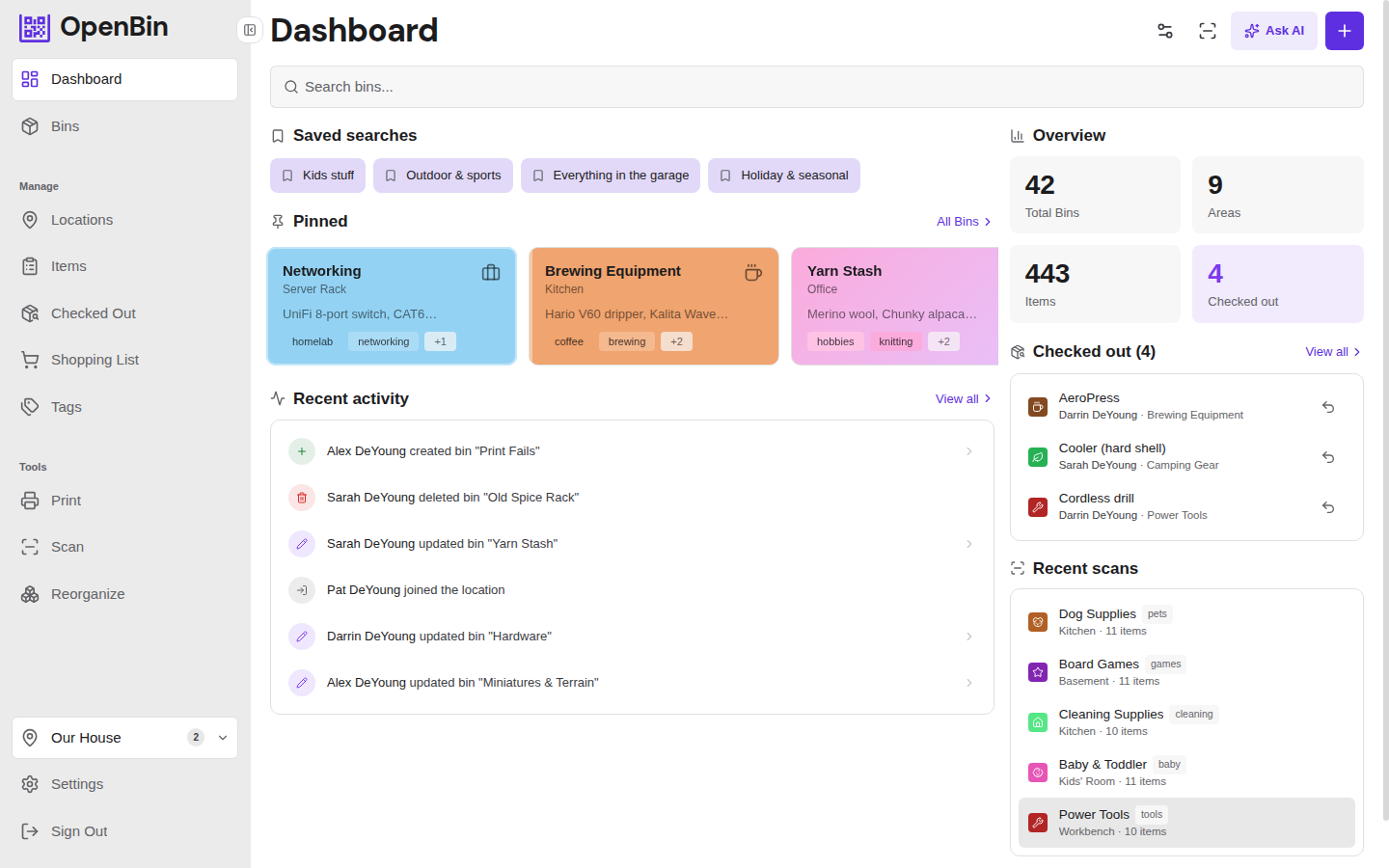Viewport: 1389px width, 868px height.
Task: Open the Total Bins overview card
Action: pyautogui.click(x=1095, y=195)
